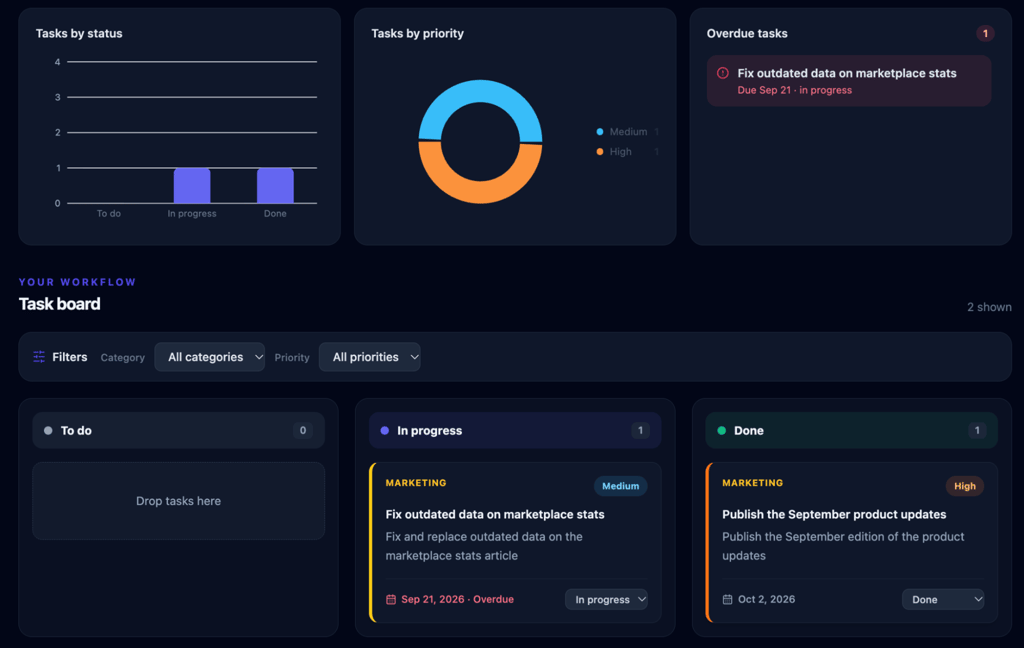Click the Overdue tasks count badge
This screenshot has height=648, width=1024.
[985, 33]
